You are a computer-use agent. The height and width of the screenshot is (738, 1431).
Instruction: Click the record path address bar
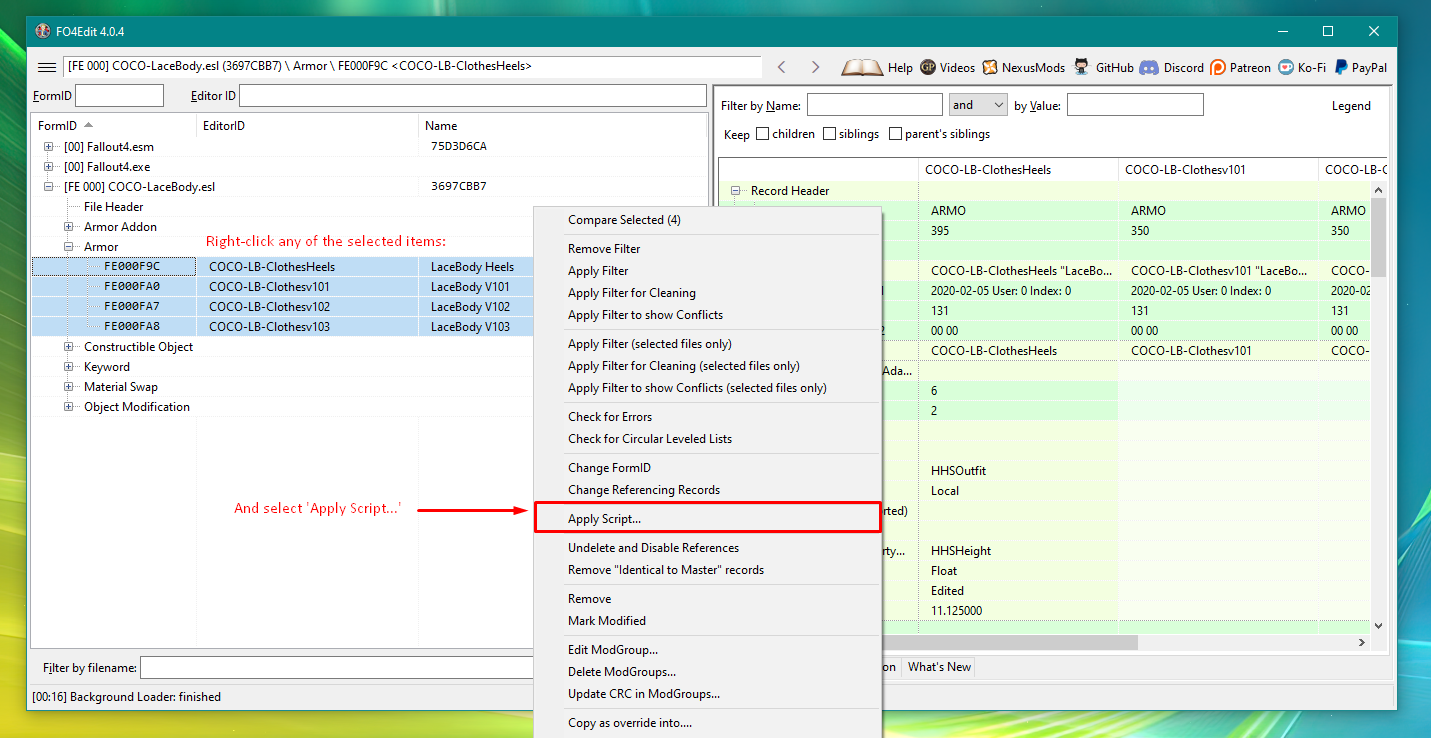[x=413, y=67]
